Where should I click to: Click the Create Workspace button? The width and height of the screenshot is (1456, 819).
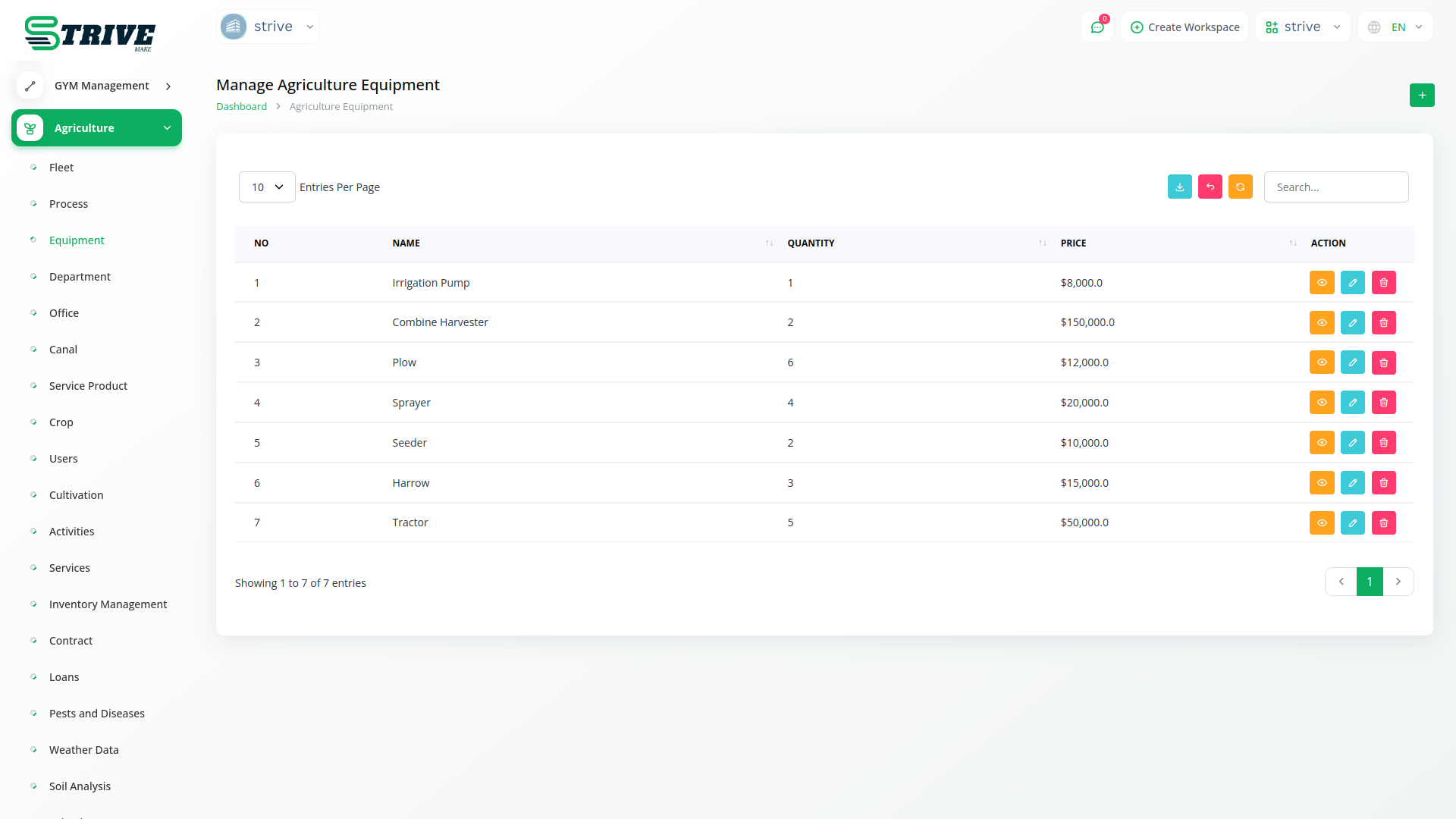point(1185,27)
